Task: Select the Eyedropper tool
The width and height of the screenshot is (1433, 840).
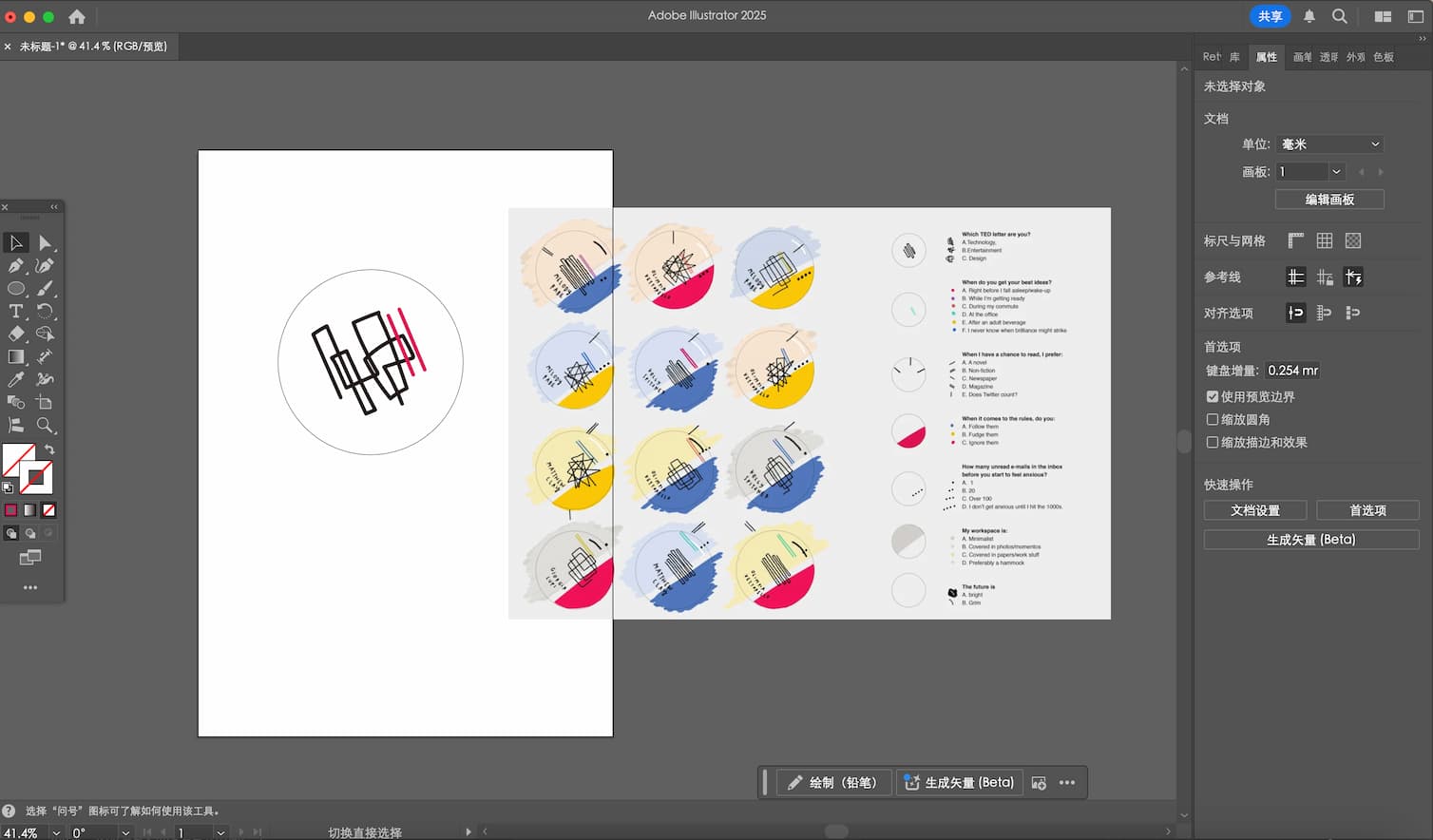Action: click(15, 379)
